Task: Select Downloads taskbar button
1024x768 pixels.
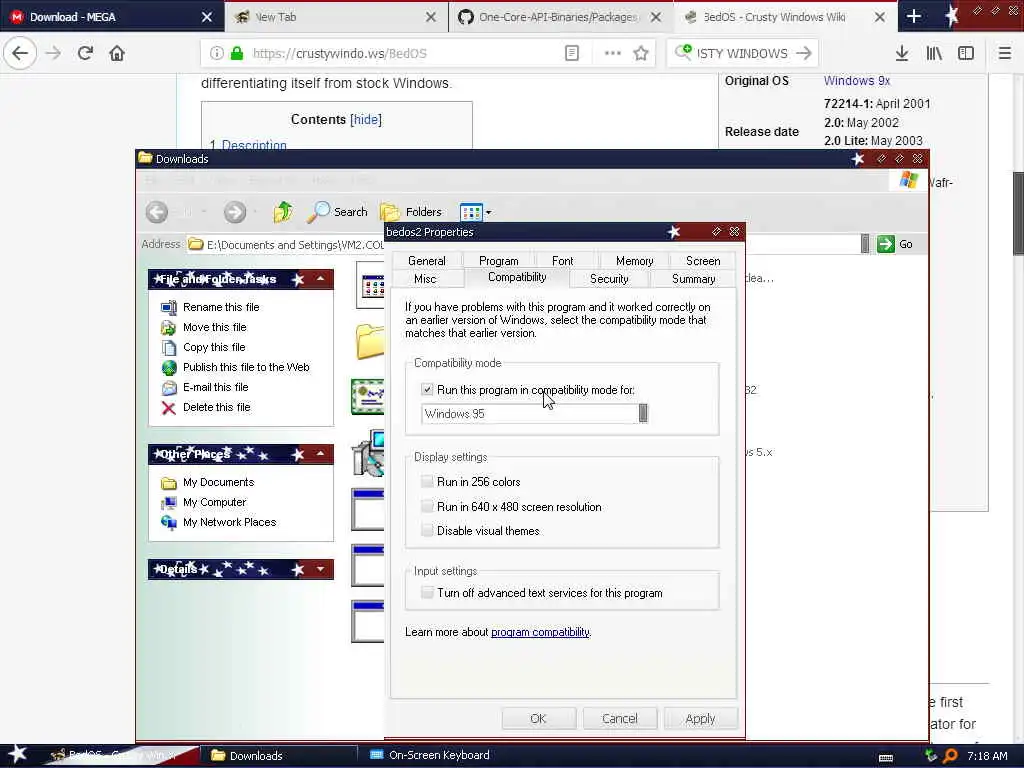Action: (278, 756)
